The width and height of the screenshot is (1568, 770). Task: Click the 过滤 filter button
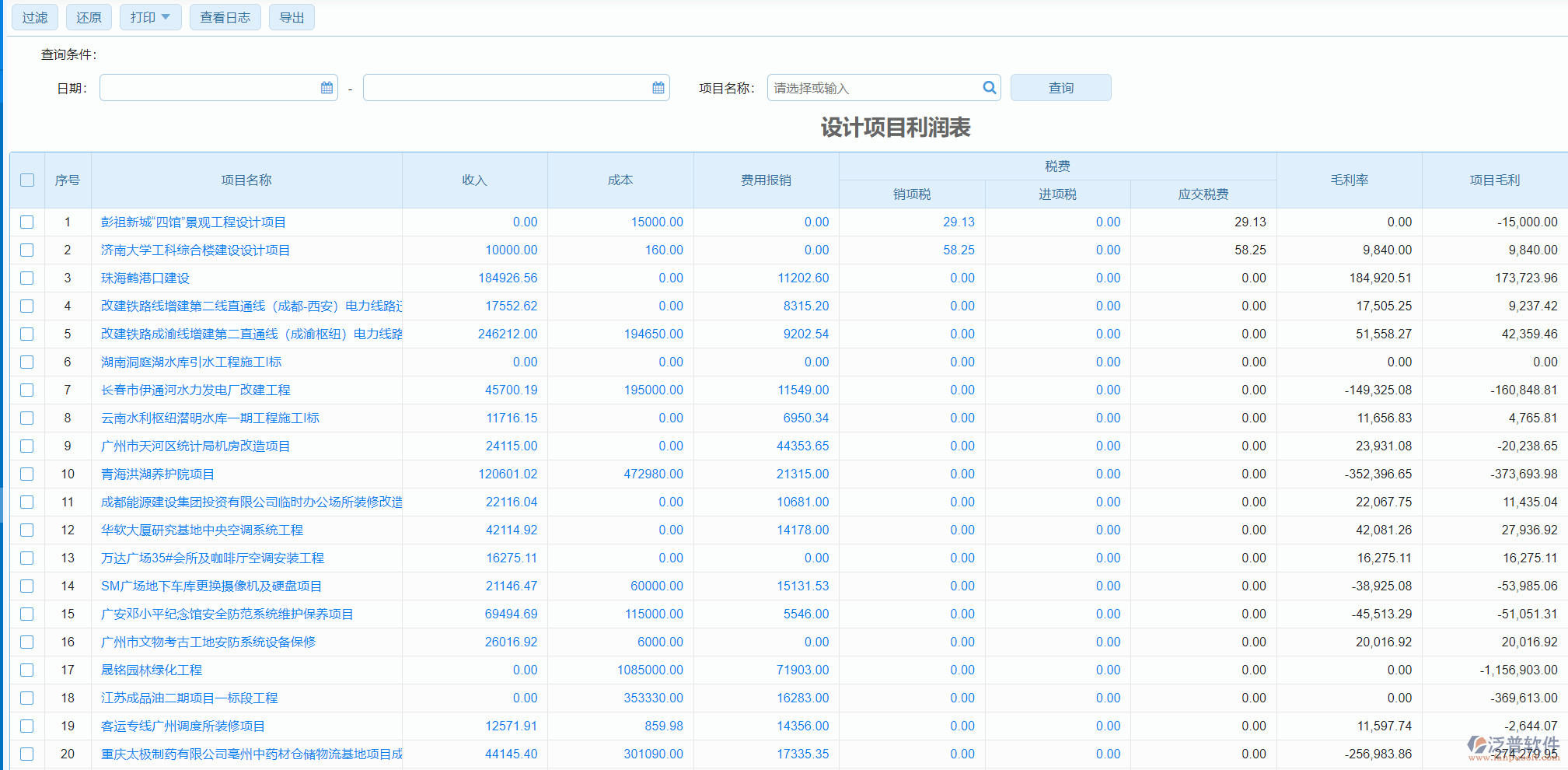pos(35,17)
